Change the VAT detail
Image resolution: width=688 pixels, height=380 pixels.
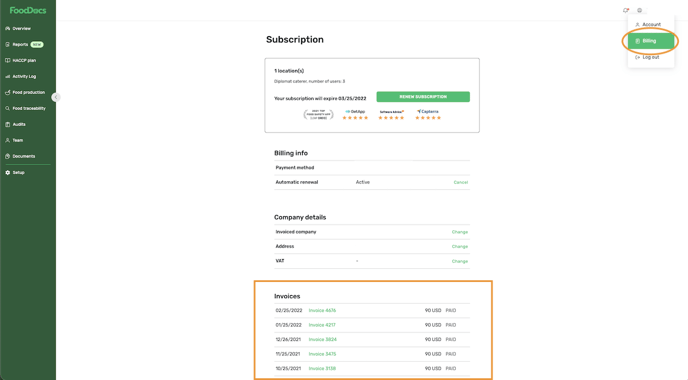(460, 261)
